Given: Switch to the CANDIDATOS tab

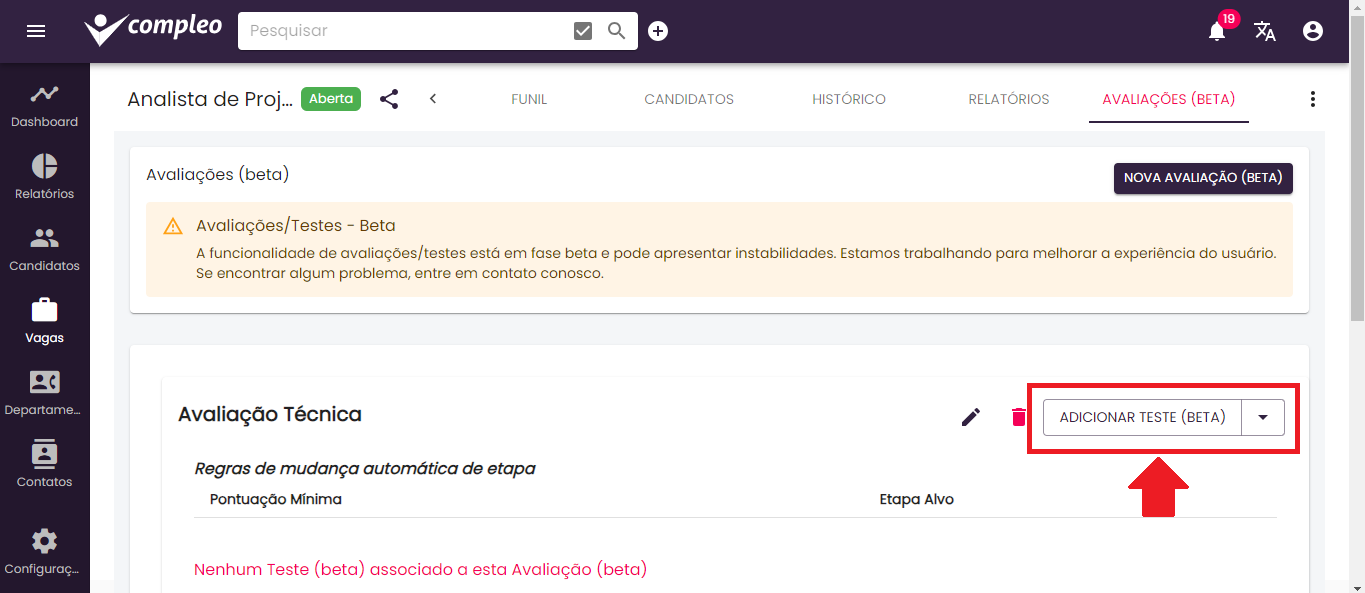Looking at the screenshot, I should (688, 99).
